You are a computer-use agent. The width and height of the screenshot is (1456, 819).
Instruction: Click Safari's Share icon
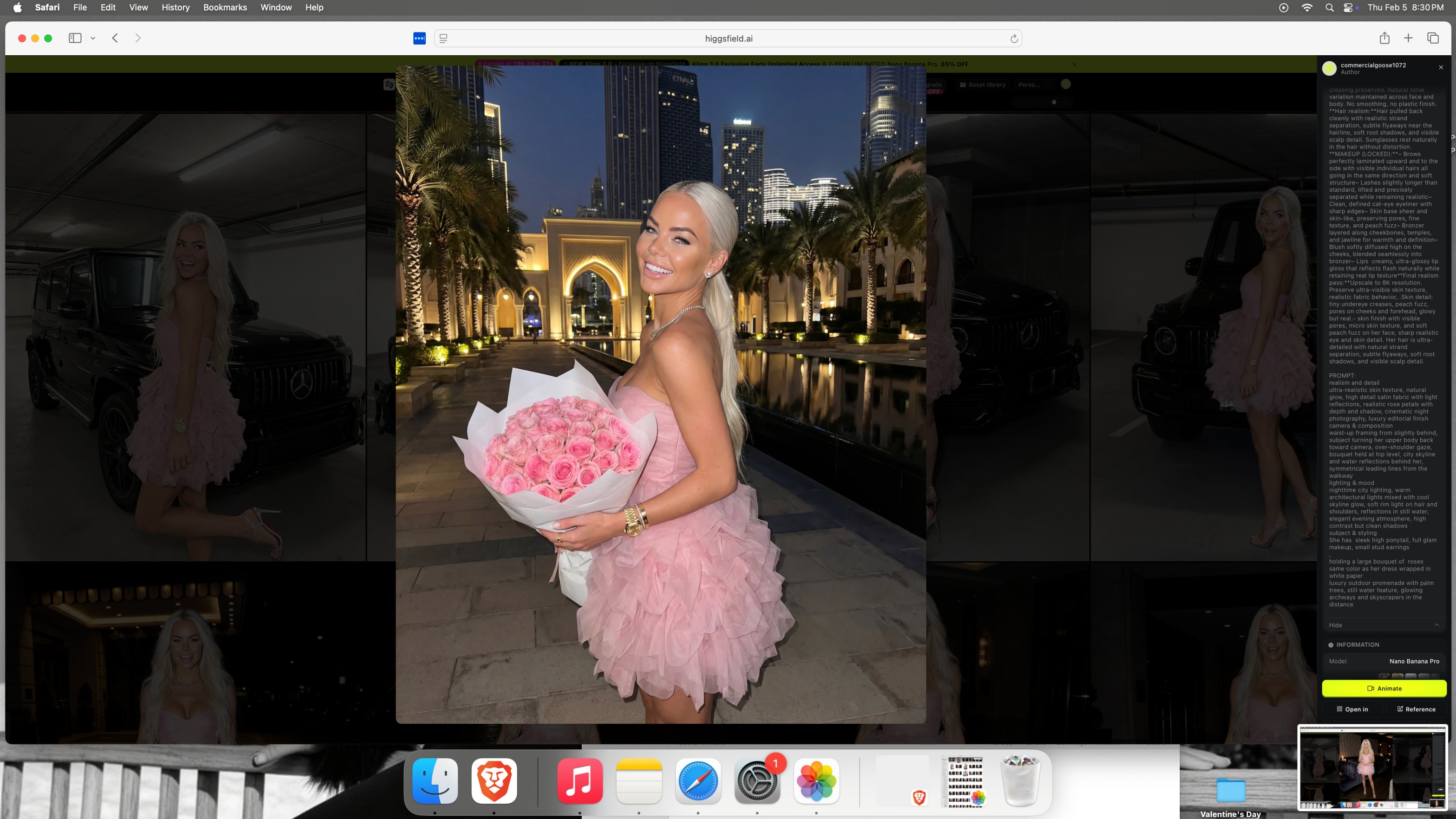(x=1384, y=39)
